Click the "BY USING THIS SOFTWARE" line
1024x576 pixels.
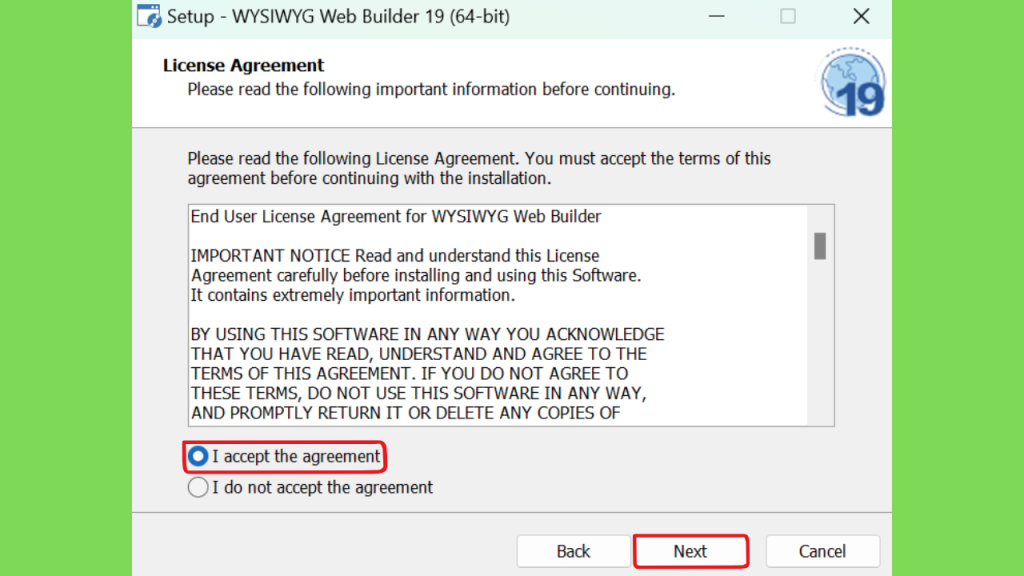(x=427, y=334)
